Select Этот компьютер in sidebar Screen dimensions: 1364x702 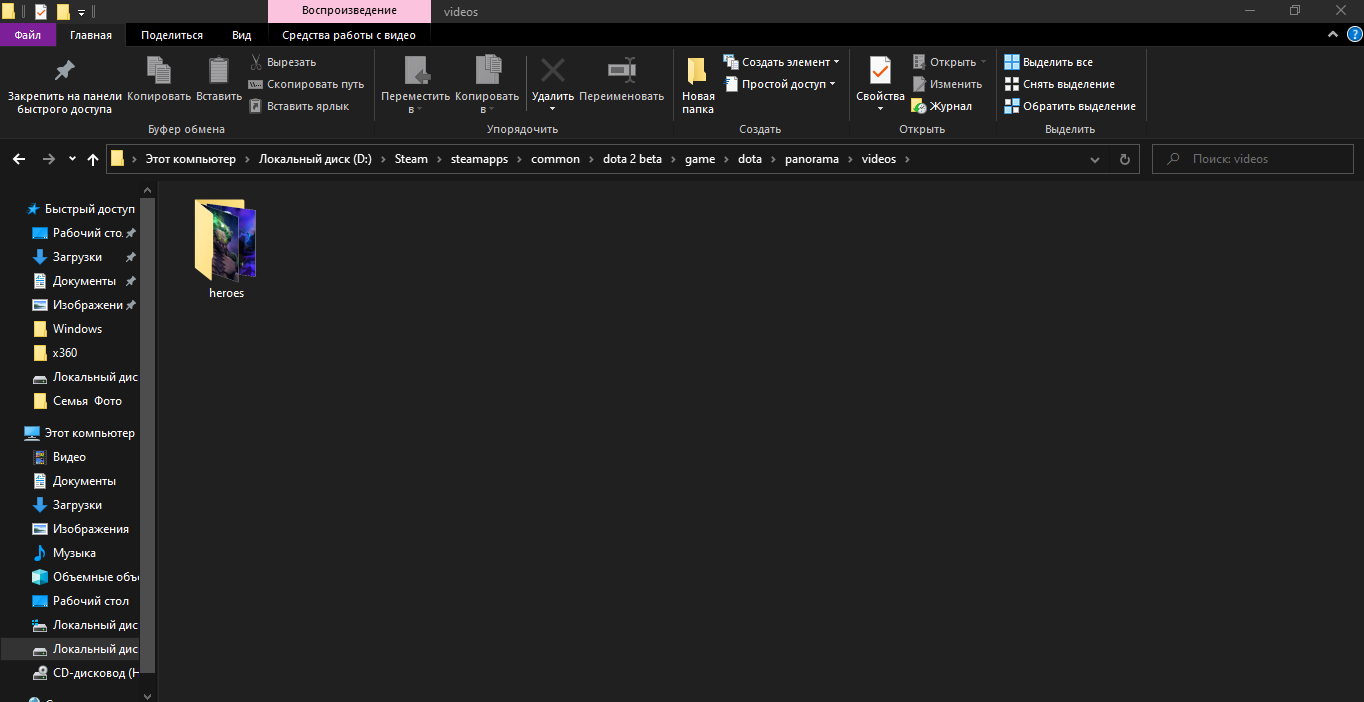(x=80, y=433)
